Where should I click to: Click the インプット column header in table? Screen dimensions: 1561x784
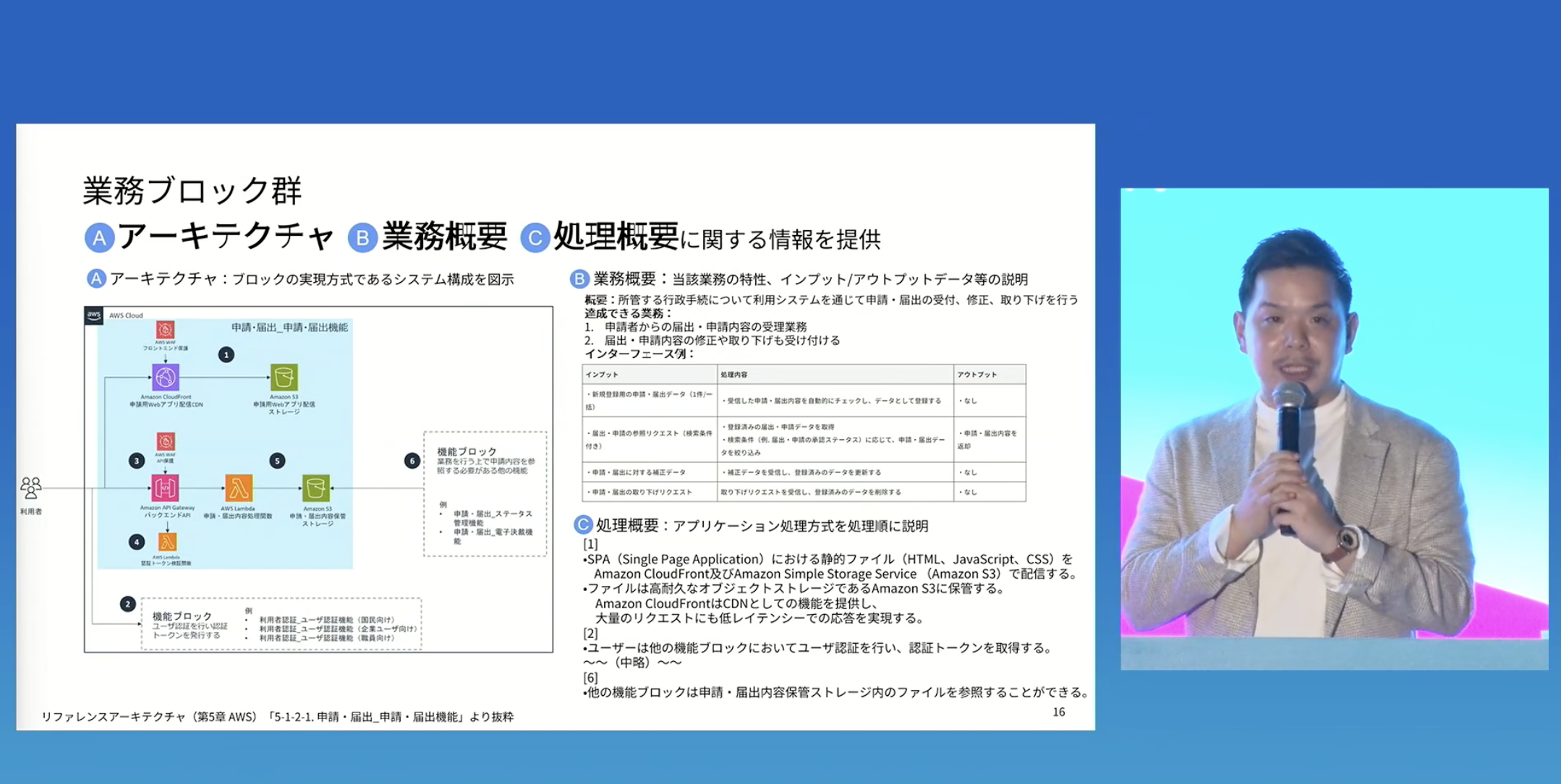point(602,375)
